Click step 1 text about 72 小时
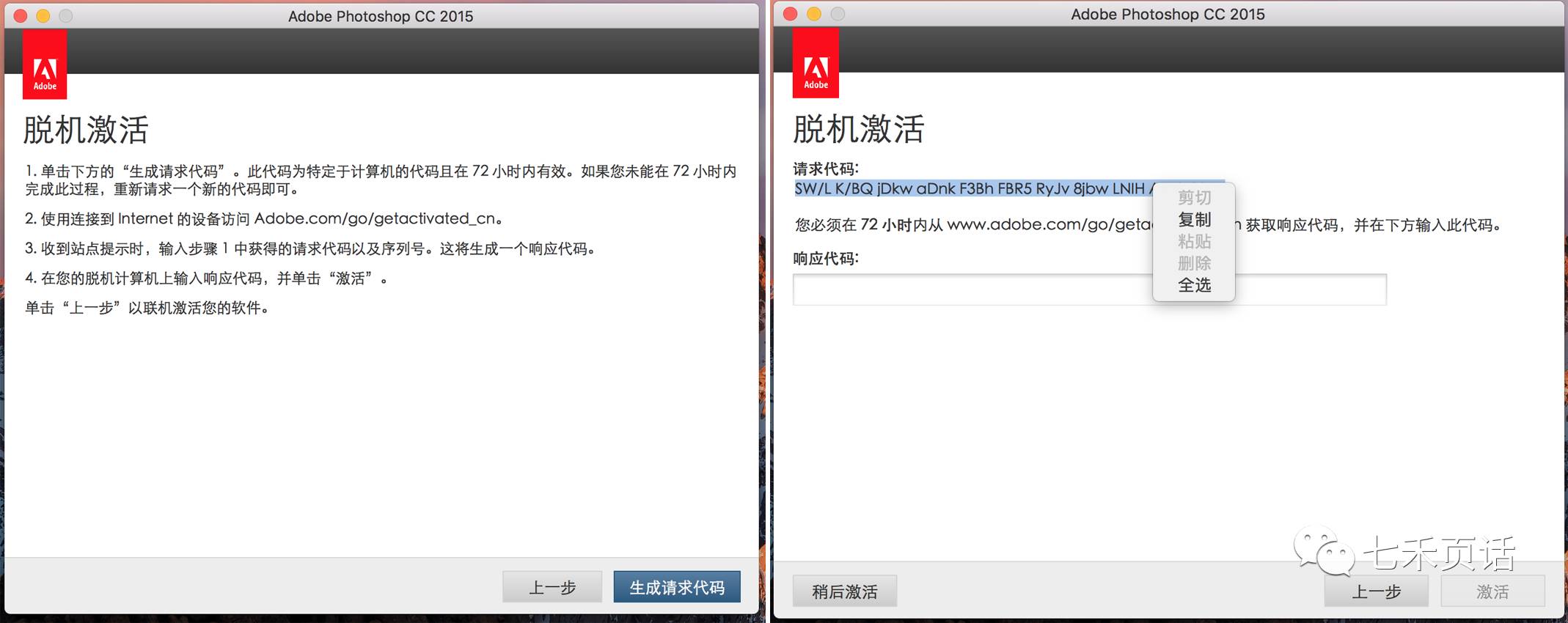The height and width of the screenshot is (623, 1568). coord(381,180)
